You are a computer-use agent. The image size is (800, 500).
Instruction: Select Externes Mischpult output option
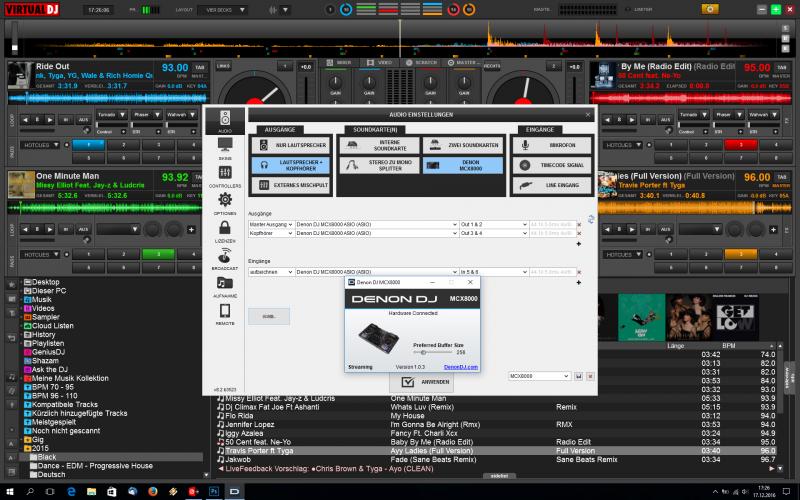click(291, 185)
